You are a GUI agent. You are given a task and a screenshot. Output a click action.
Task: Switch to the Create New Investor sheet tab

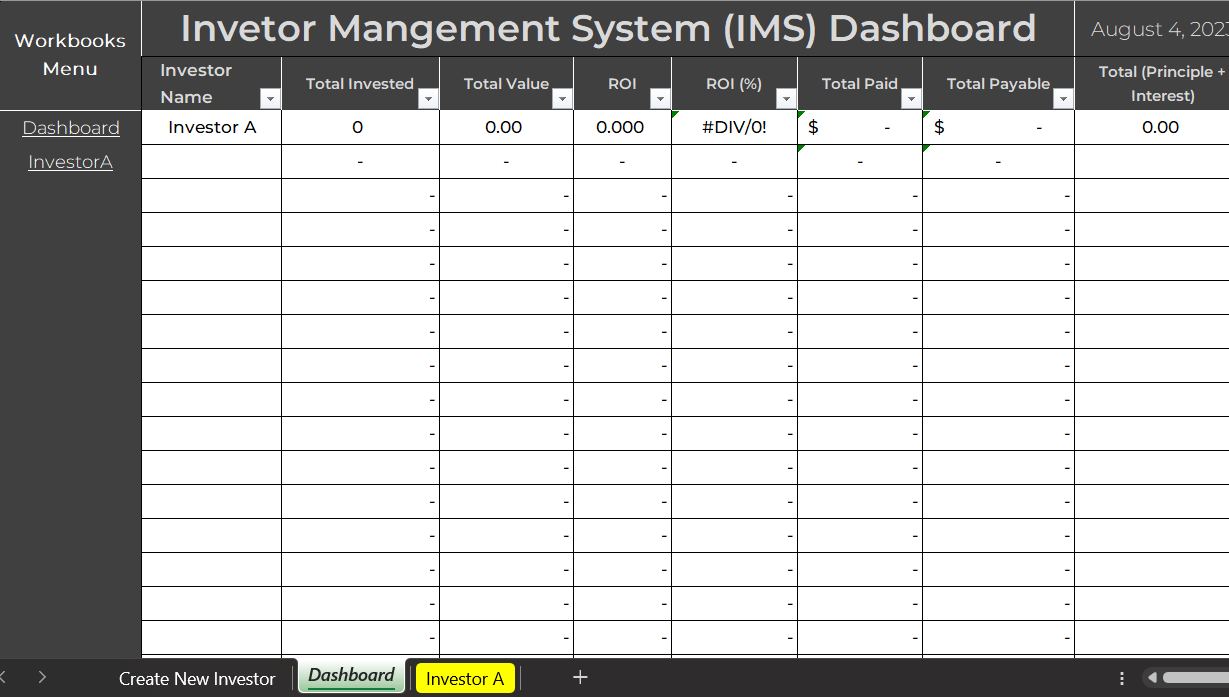tap(197, 679)
